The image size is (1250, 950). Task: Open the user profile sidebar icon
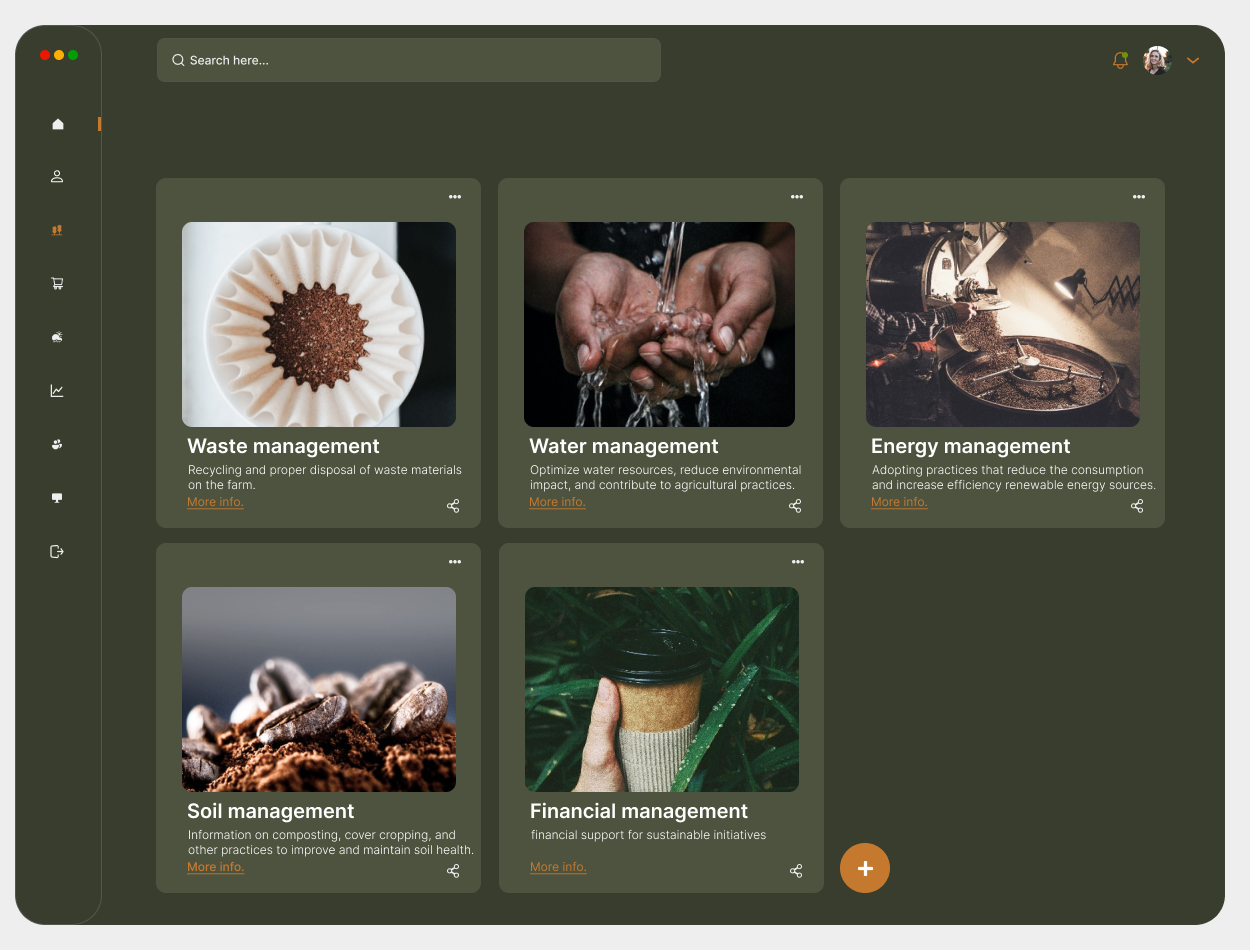pyautogui.click(x=57, y=177)
